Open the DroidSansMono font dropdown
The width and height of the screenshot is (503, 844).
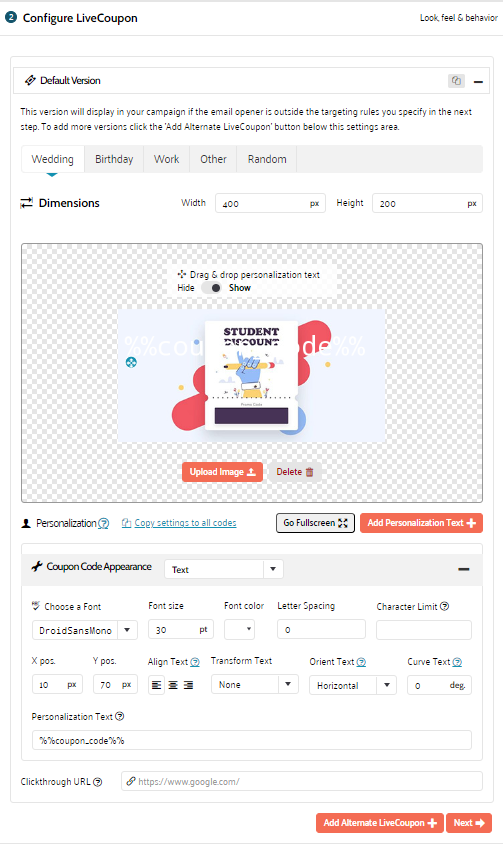click(x=85, y=630)
